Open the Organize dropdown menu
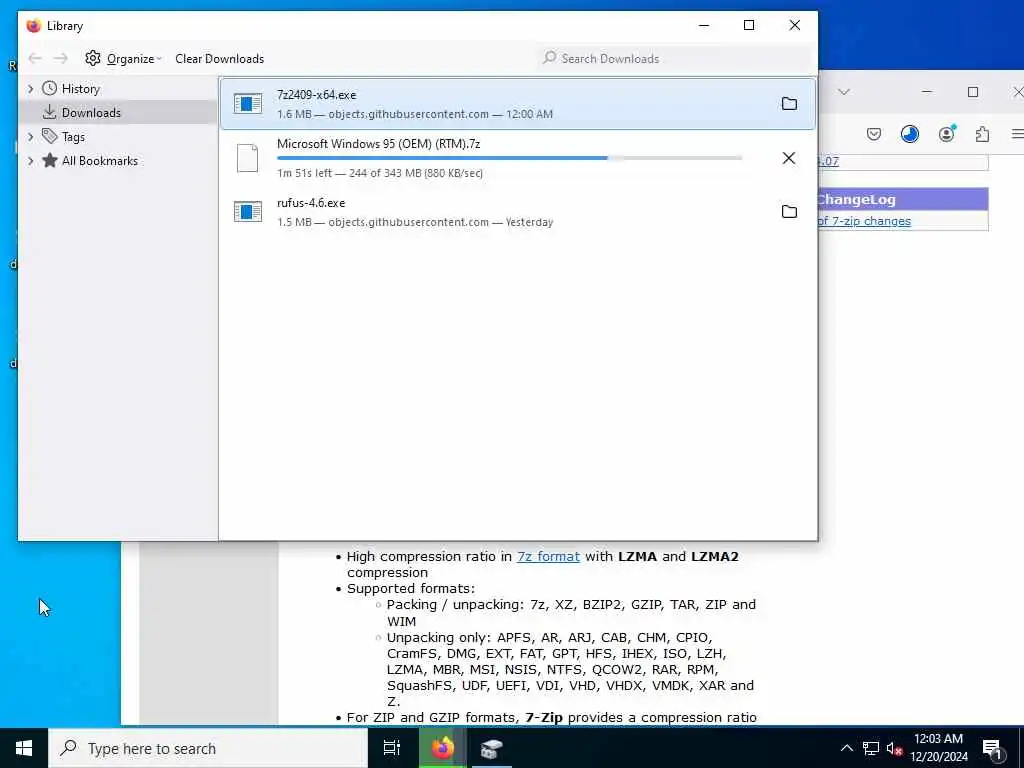1024x768 pixels. pos(123,59)
